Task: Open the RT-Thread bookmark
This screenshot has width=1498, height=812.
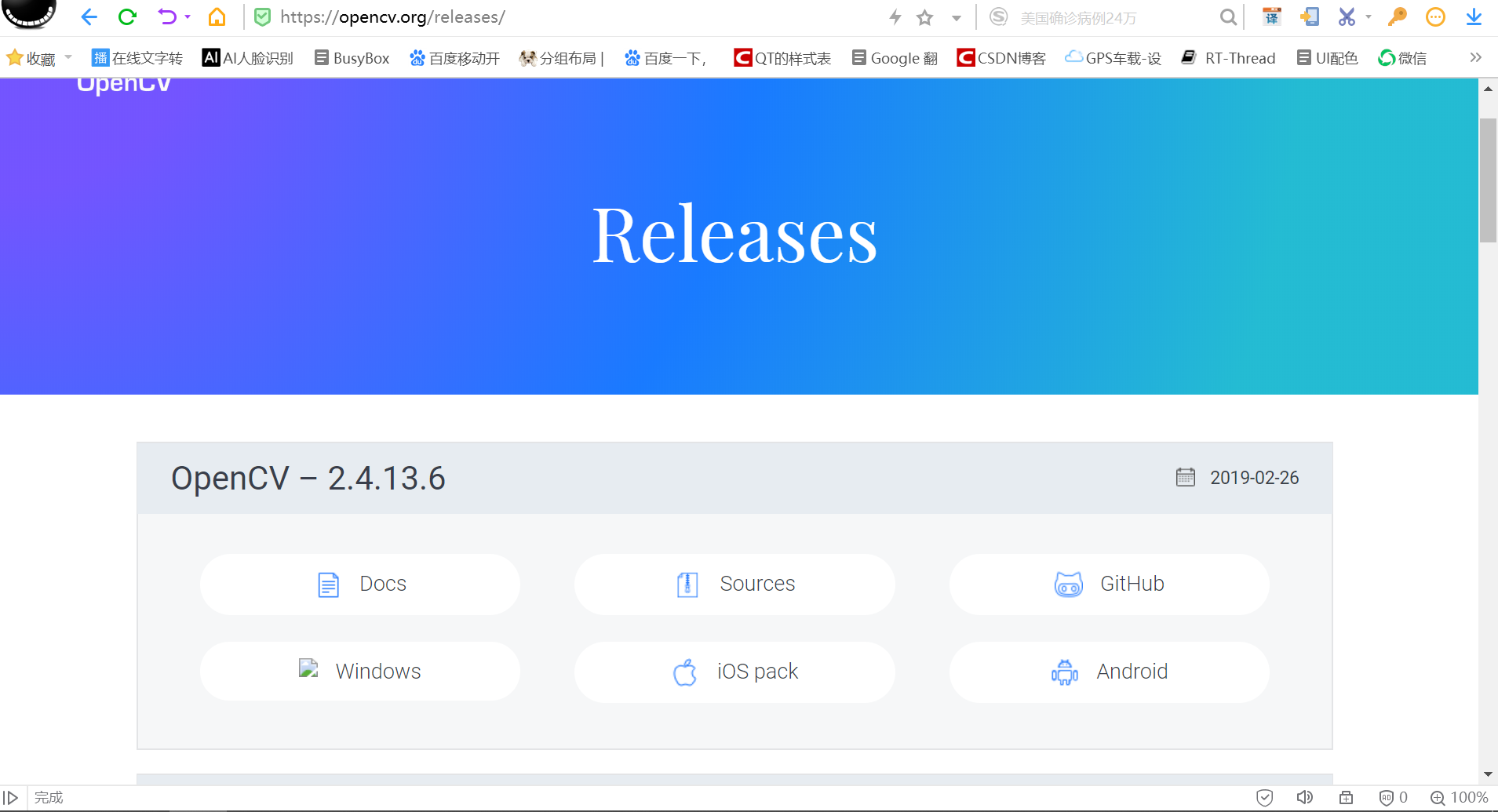Action: 1229,58
